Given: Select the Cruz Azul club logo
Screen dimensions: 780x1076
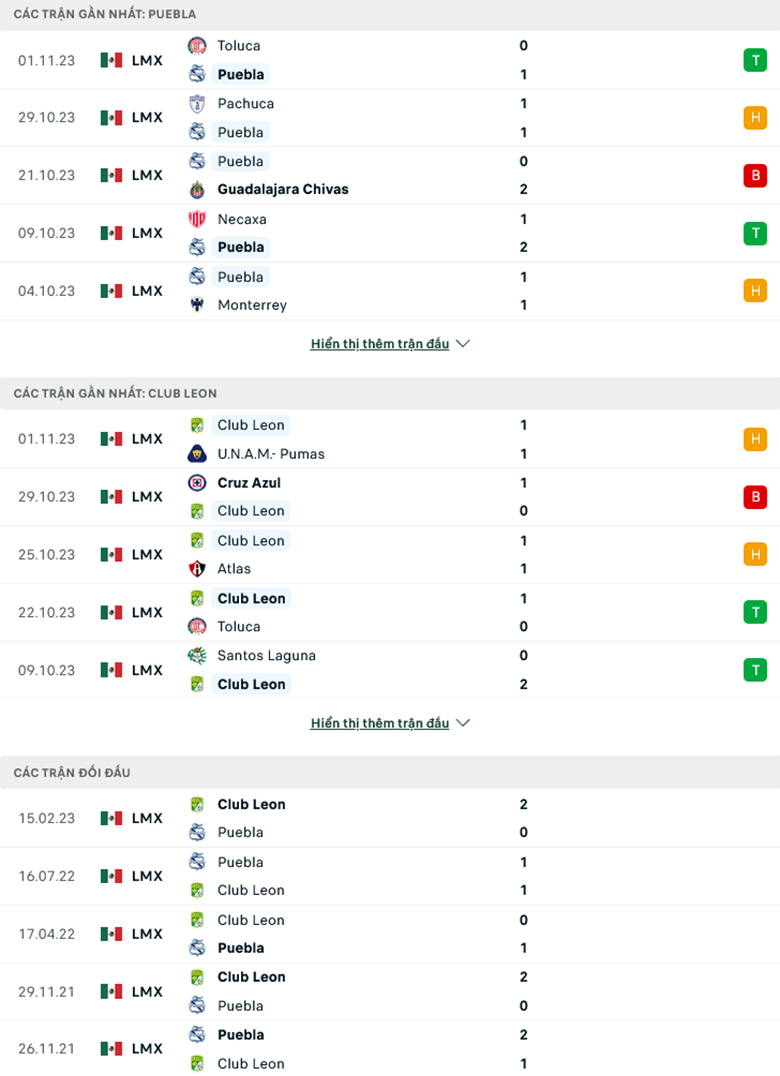Looking at the screenshot, I should (198, 482).
